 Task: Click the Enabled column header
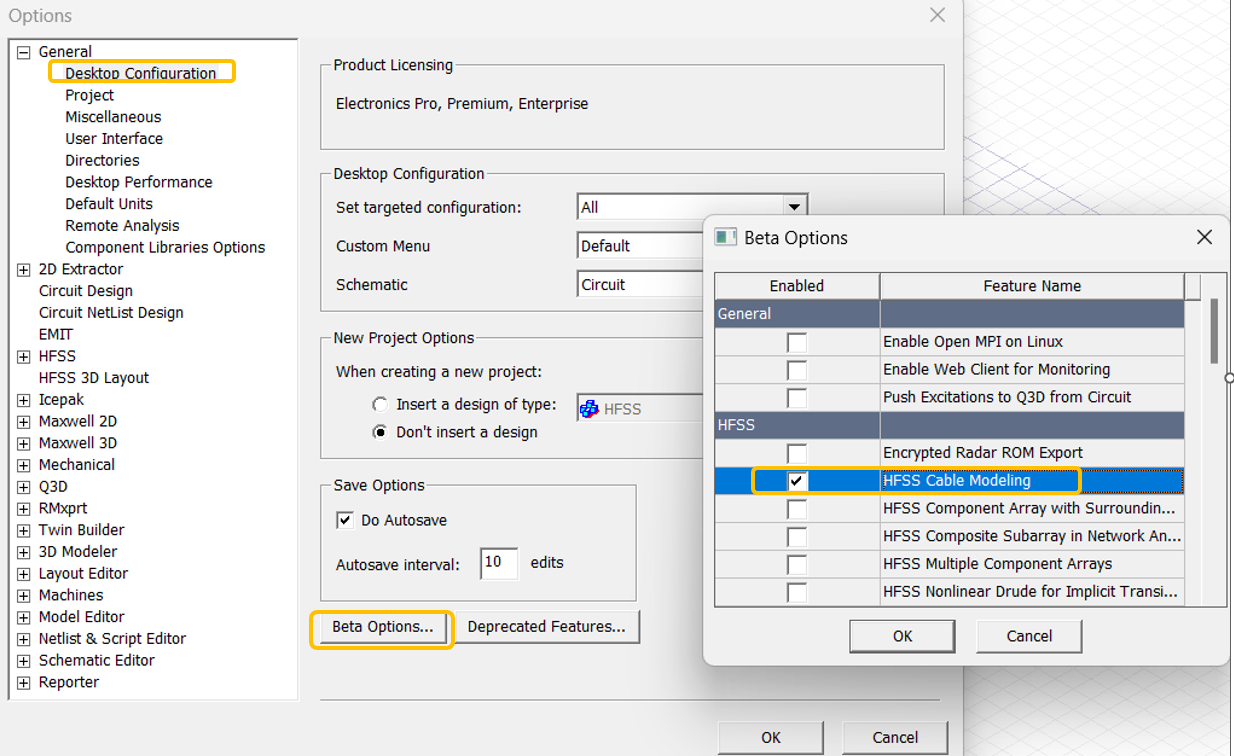(x=797, y=286)
